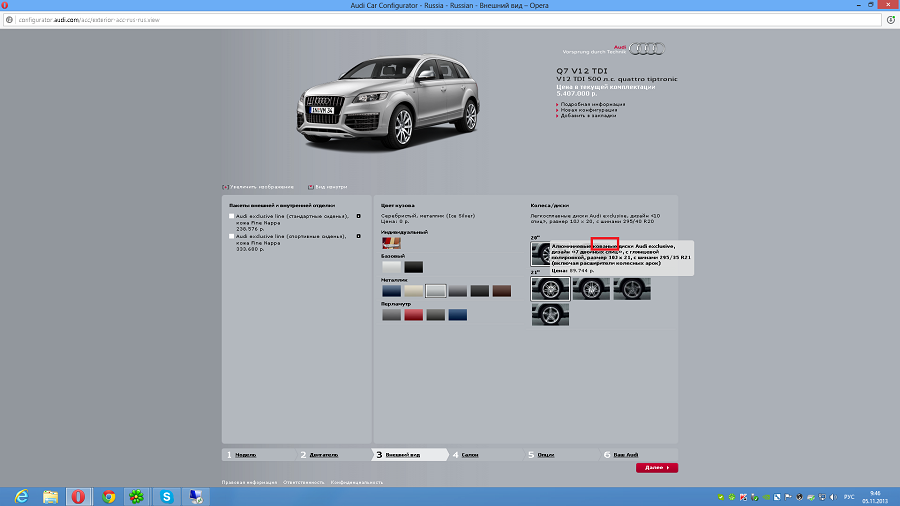900x506 pixels.
Task: Select dark blue Металлик swatch
Action: pyautogui.click(x=391, y=291)
